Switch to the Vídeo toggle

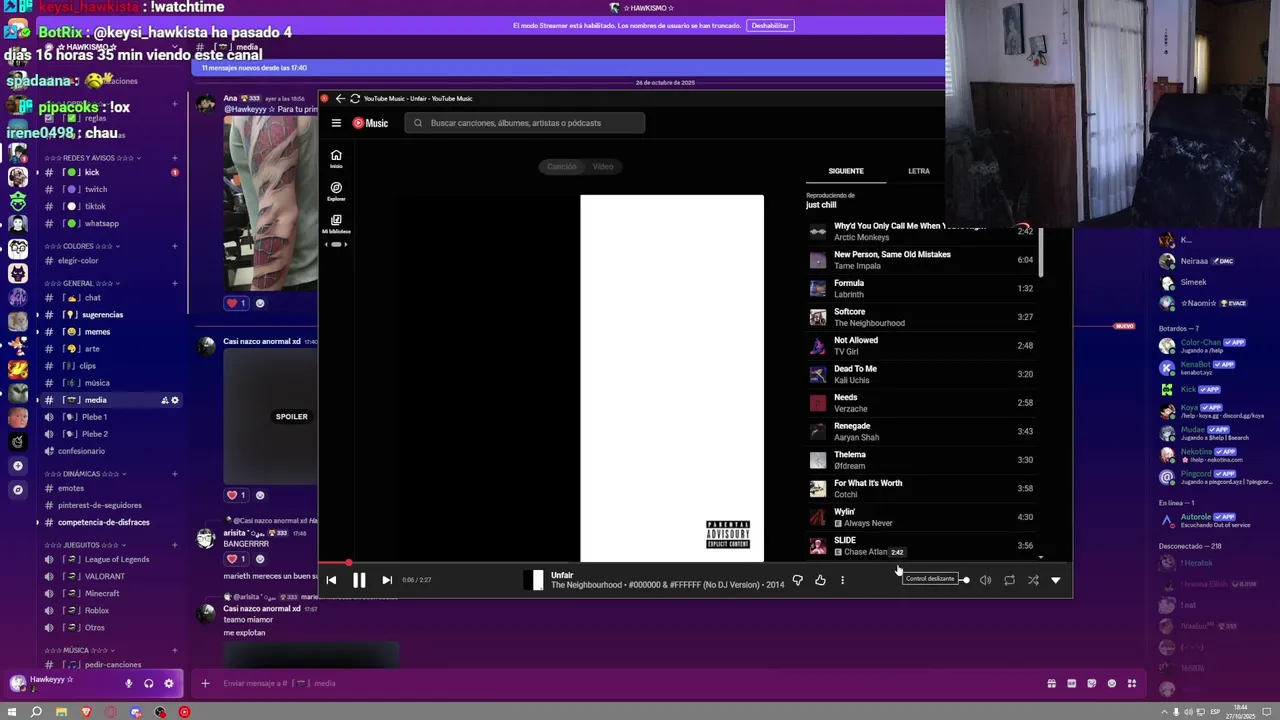(603, 167)
